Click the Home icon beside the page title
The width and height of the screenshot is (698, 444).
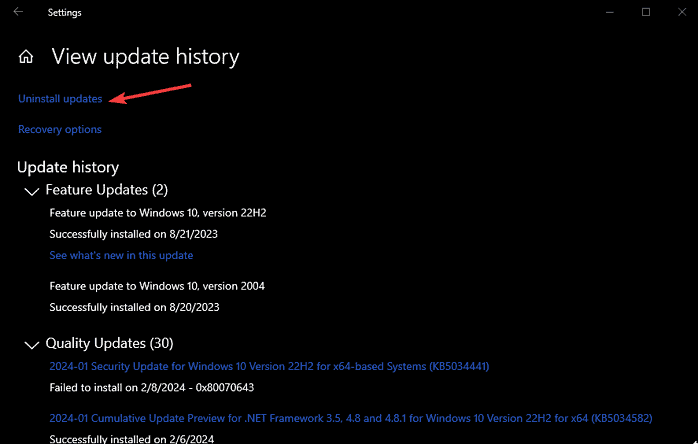coord(27,57)
